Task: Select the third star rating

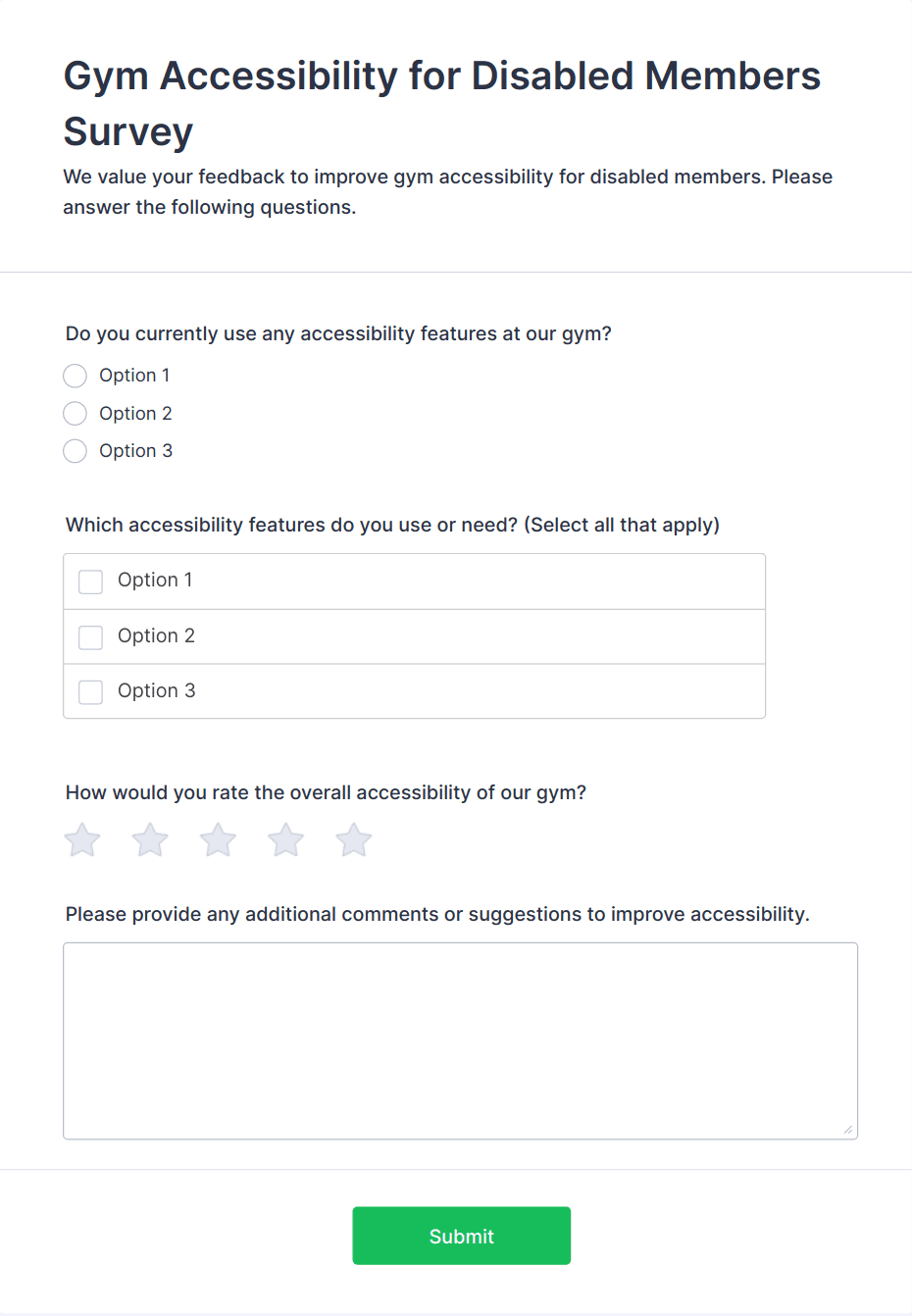Action: [x=218, y=840]
